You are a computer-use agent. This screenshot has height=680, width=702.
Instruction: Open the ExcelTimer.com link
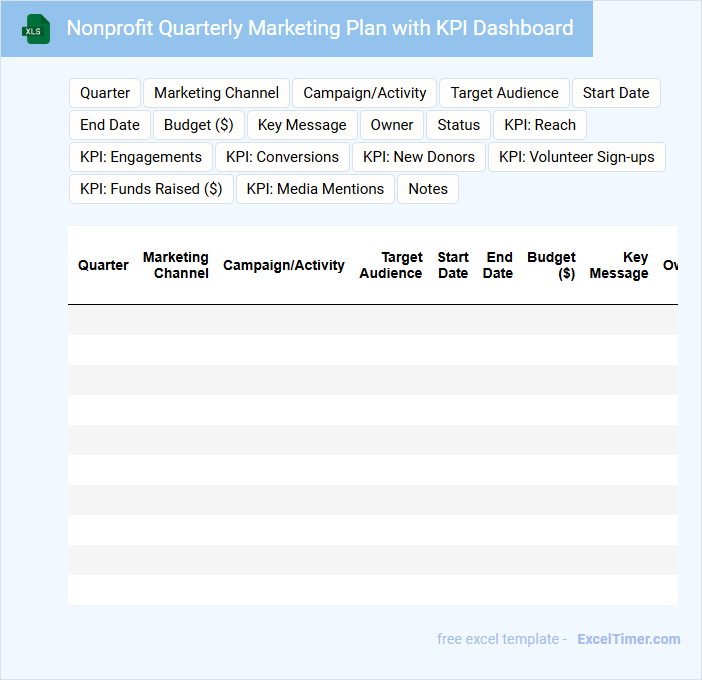click(x=628, y=639)
